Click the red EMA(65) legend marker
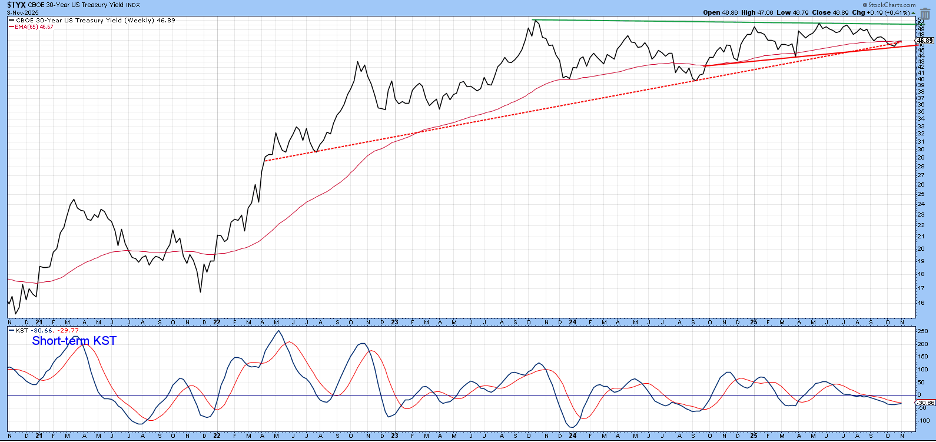This screenshot has height=442, width=936. coord(10,28)
